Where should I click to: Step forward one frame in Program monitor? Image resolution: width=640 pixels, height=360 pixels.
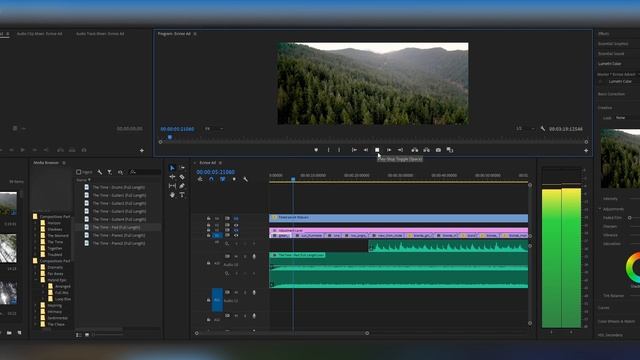[389, 150]
